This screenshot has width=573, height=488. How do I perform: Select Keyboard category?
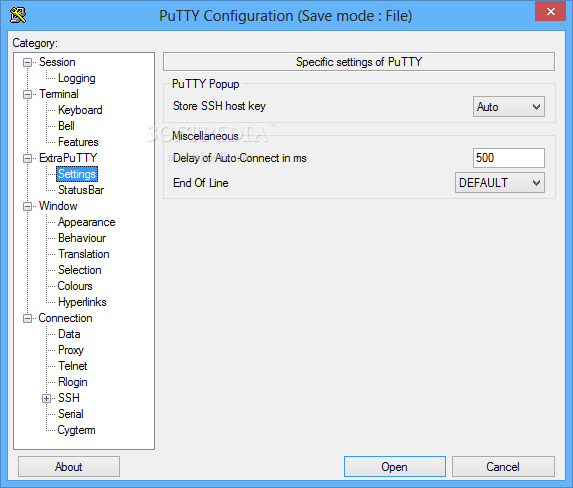click(x=80, y=110)
